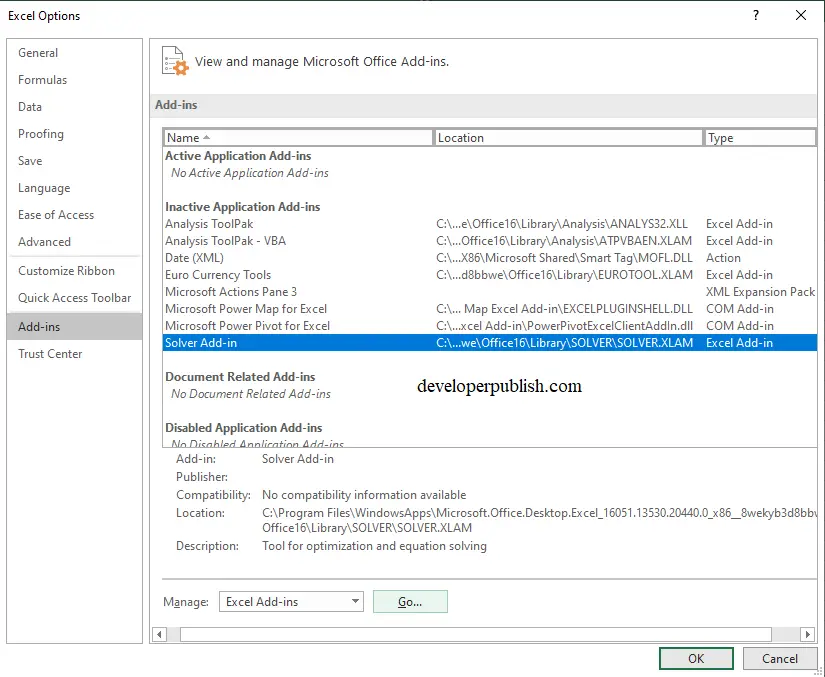
Task: Click the PowerPivotExcelClientAddIn.dll path
Action: coord(565,326)
